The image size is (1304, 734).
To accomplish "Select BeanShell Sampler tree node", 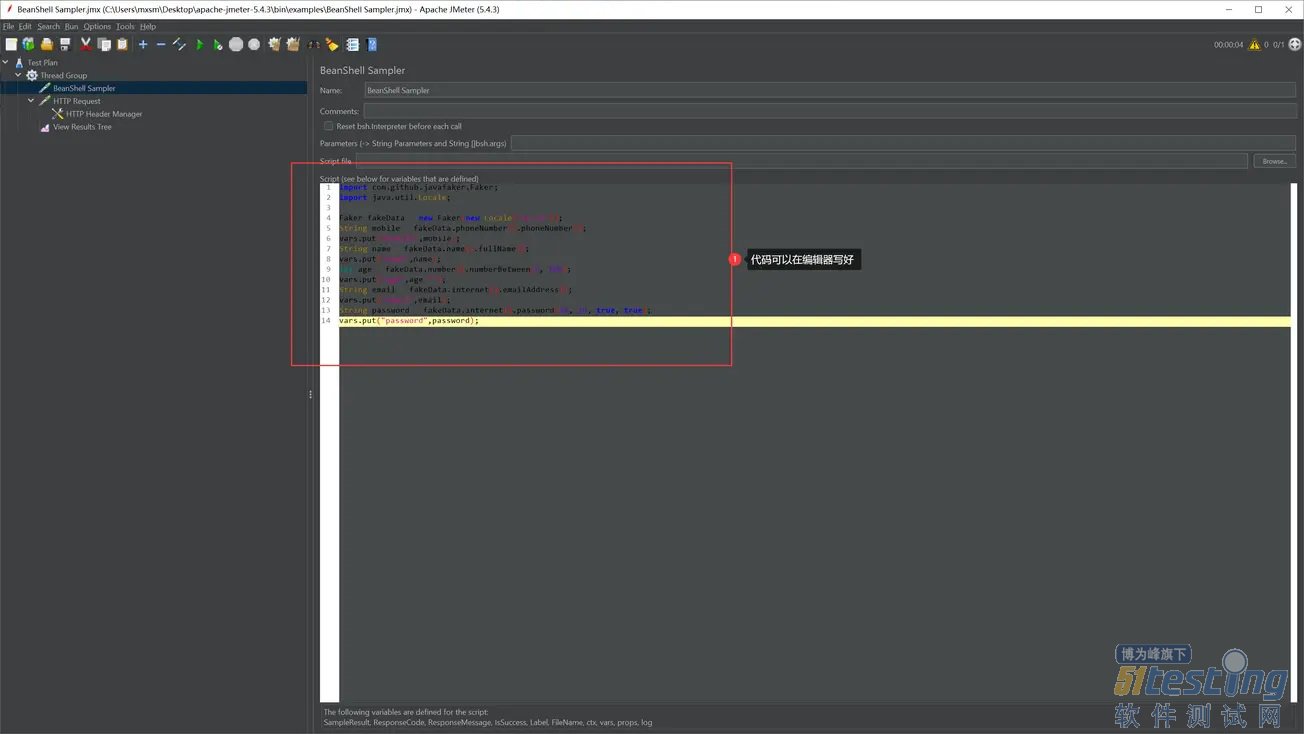I will tap(84, 88).
